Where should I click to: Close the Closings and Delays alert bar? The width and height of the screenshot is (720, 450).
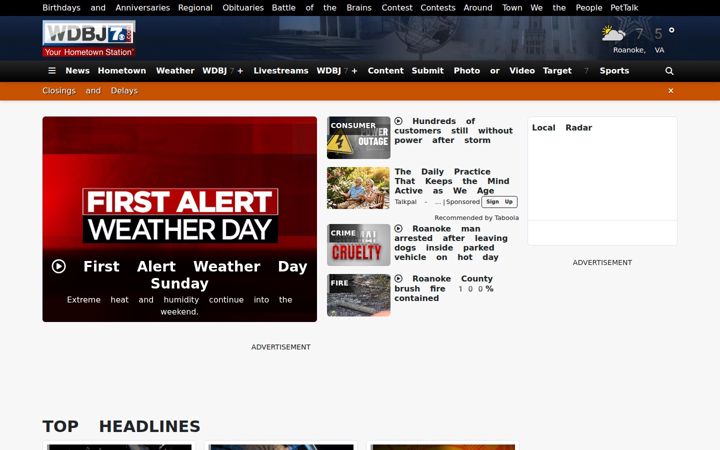pyautogui.click(x=671, y=91)
